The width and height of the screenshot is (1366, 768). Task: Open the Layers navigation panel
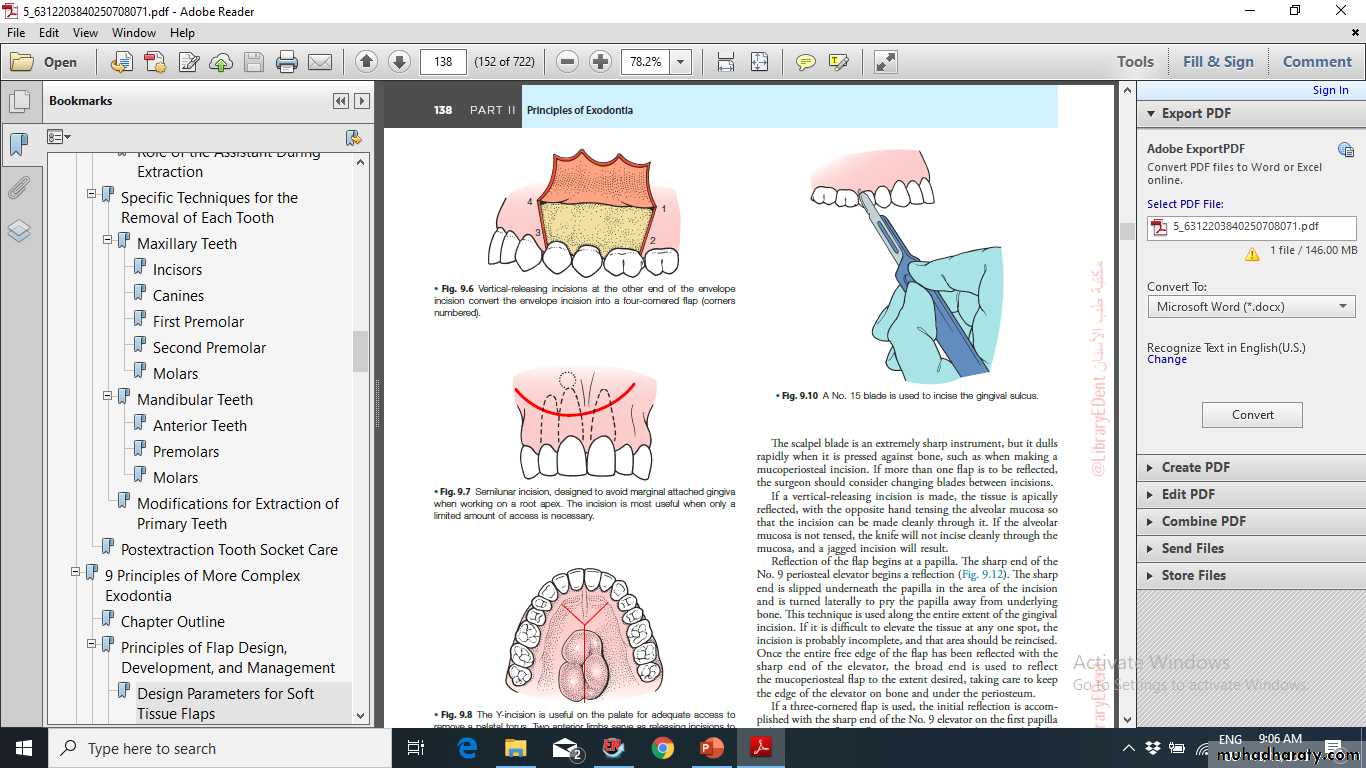[x=19, y=231]
